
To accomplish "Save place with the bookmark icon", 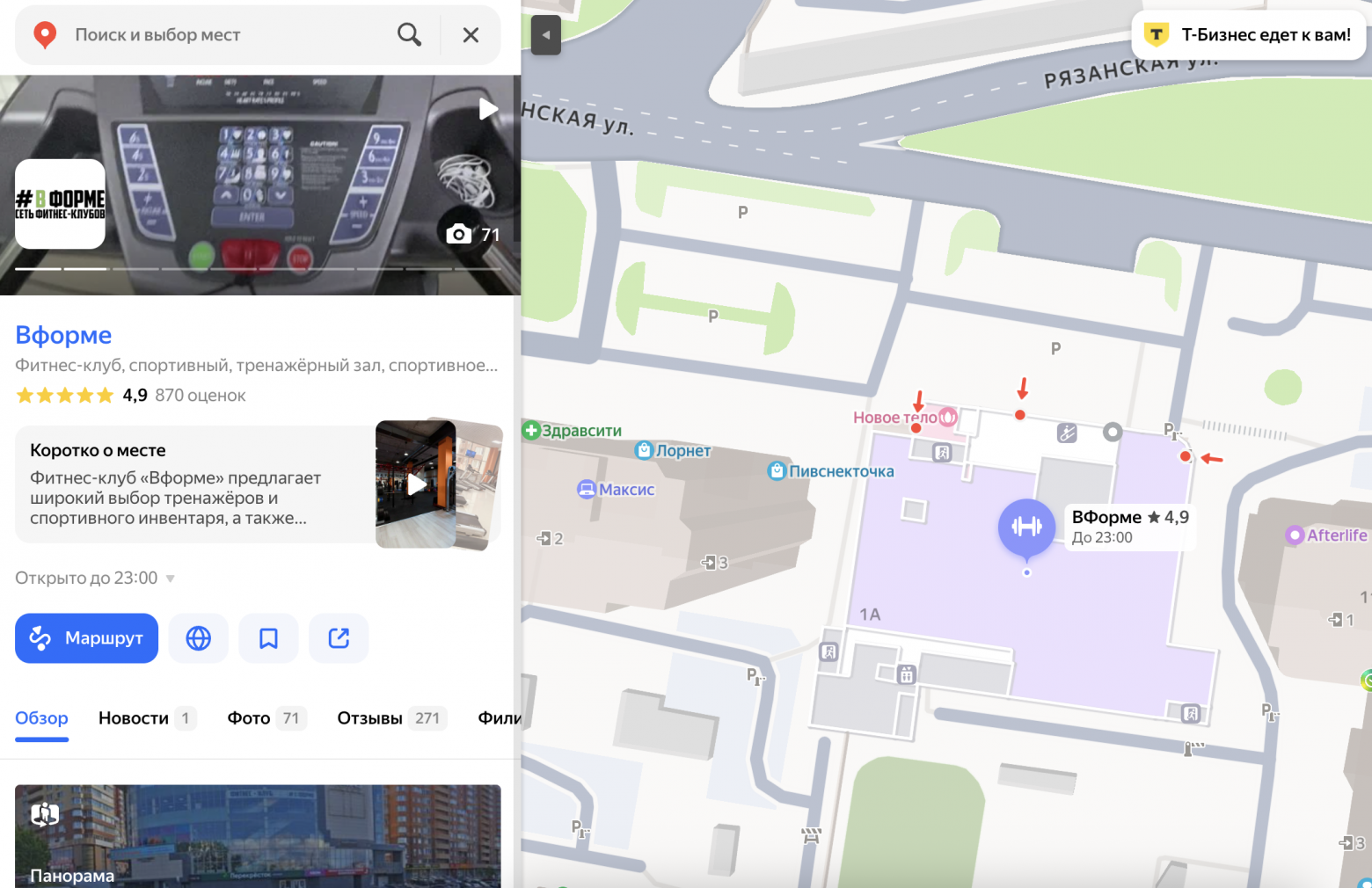I will pyautogui.click(x=268, y=638).
